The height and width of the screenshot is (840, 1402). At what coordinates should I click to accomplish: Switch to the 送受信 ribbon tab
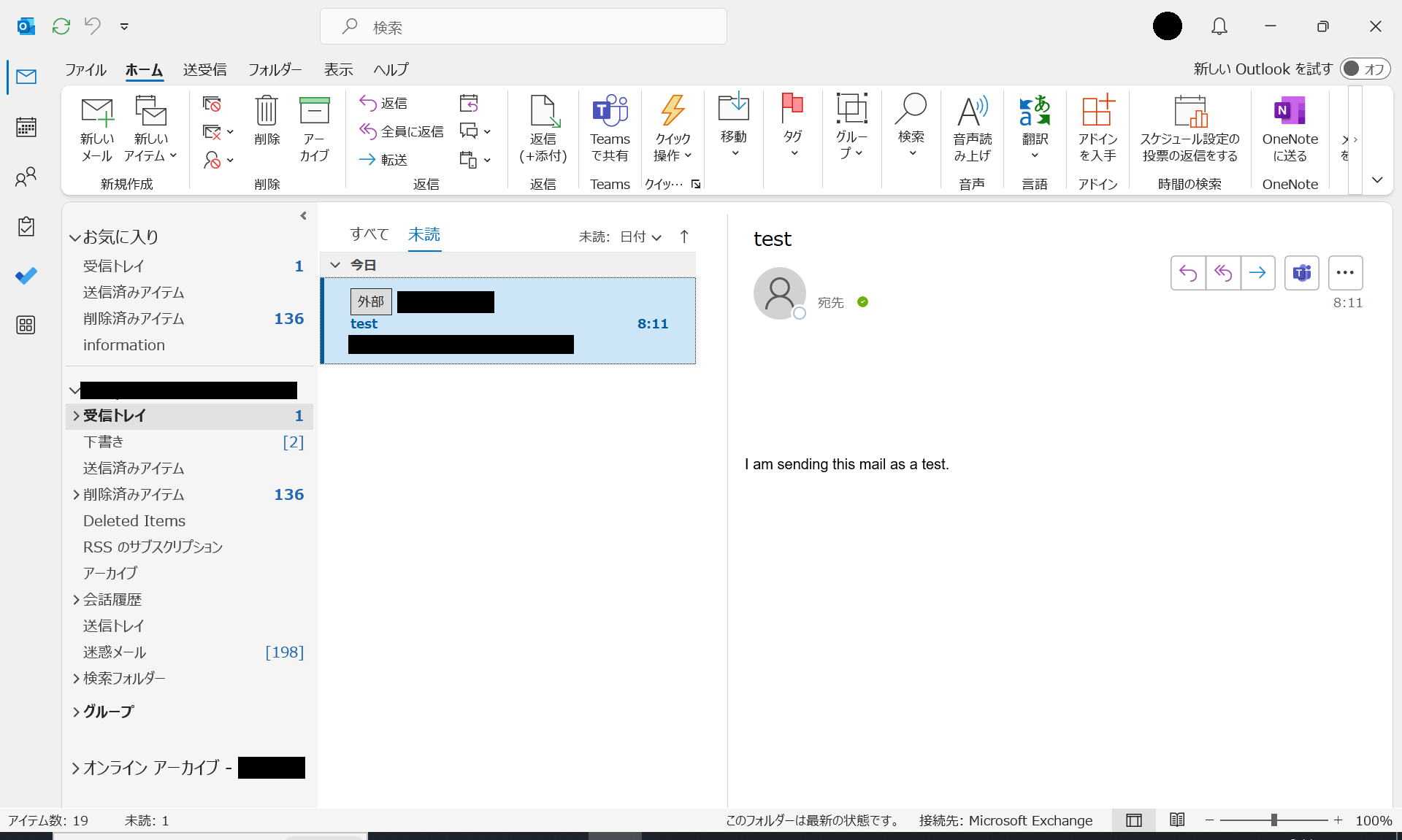tap(204, 69)
